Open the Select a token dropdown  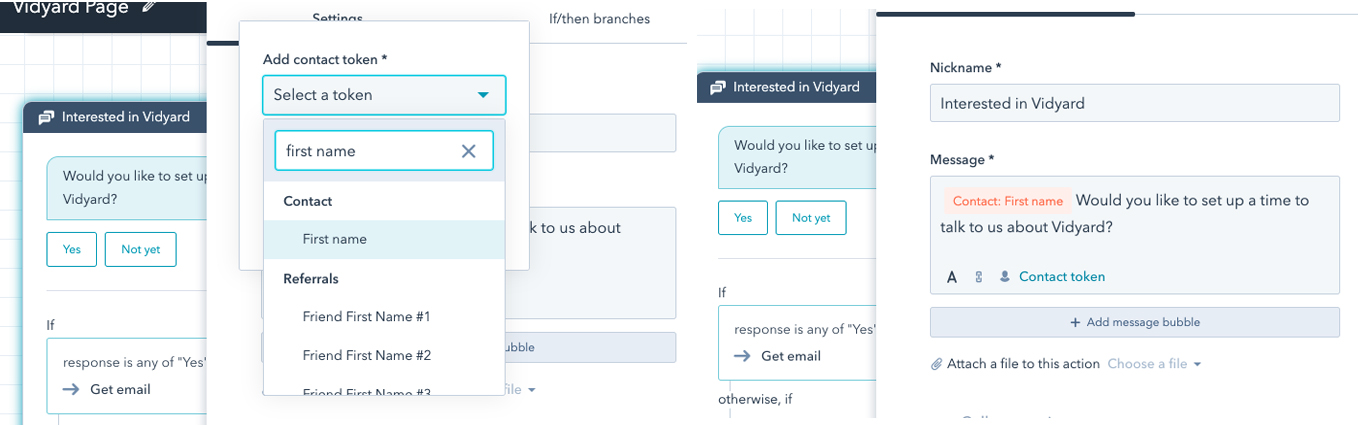click(384, 95)
